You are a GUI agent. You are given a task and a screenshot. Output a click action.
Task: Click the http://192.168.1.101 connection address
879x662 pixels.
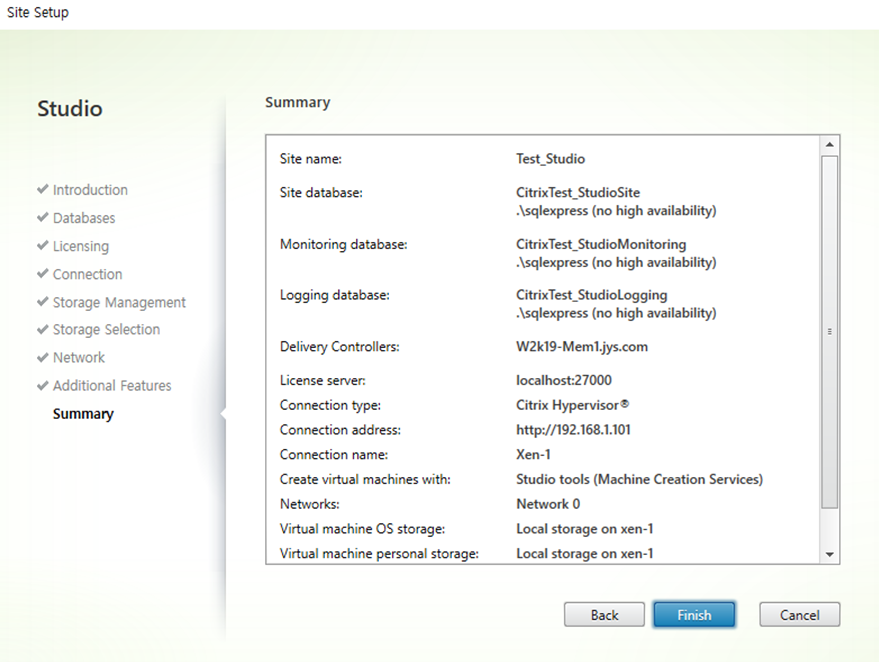(x=573, y=430)
